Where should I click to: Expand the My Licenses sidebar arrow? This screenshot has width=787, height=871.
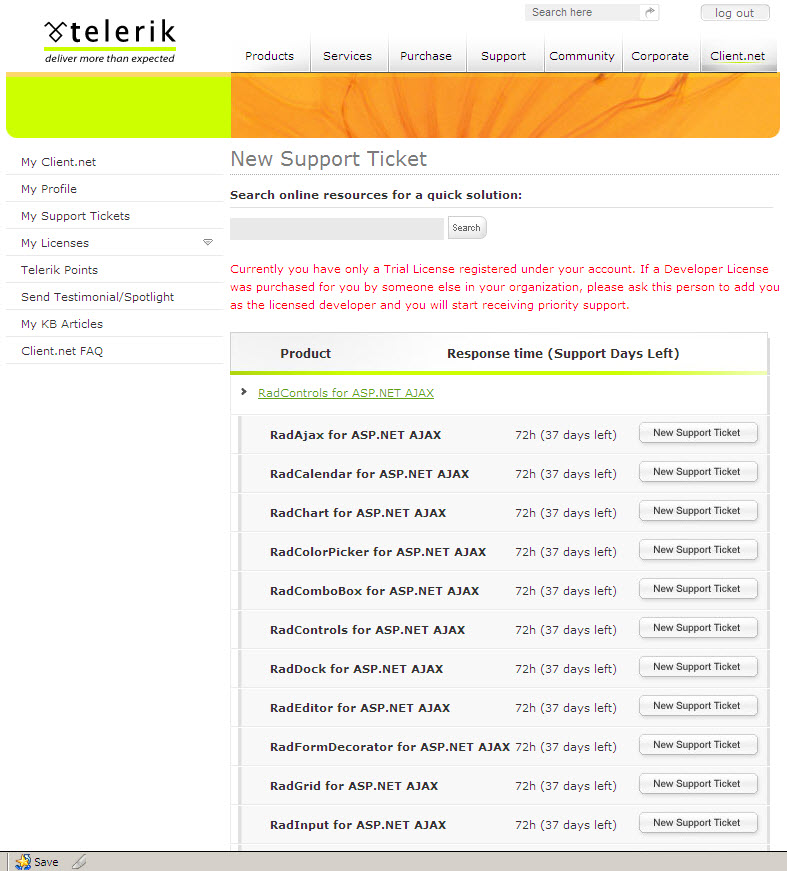208,242
